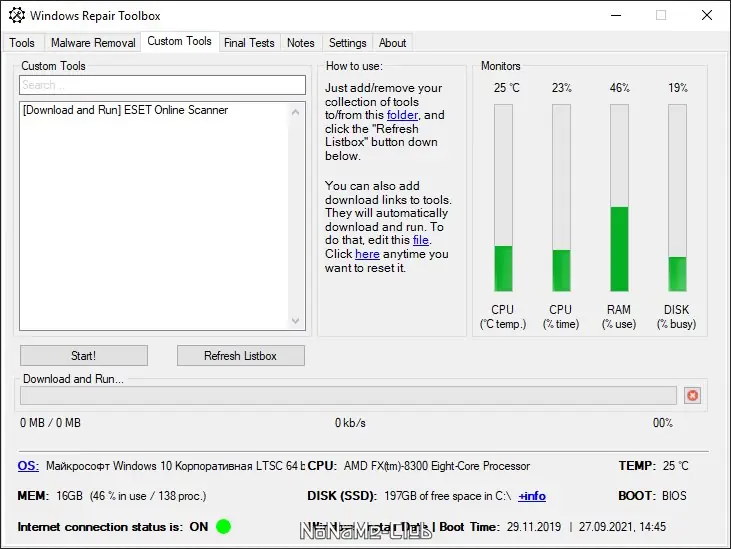Image resolution: width=731 pixels, height=549 pixels.
Task: Click the listbox scroll down arrow
Action: 295,321
